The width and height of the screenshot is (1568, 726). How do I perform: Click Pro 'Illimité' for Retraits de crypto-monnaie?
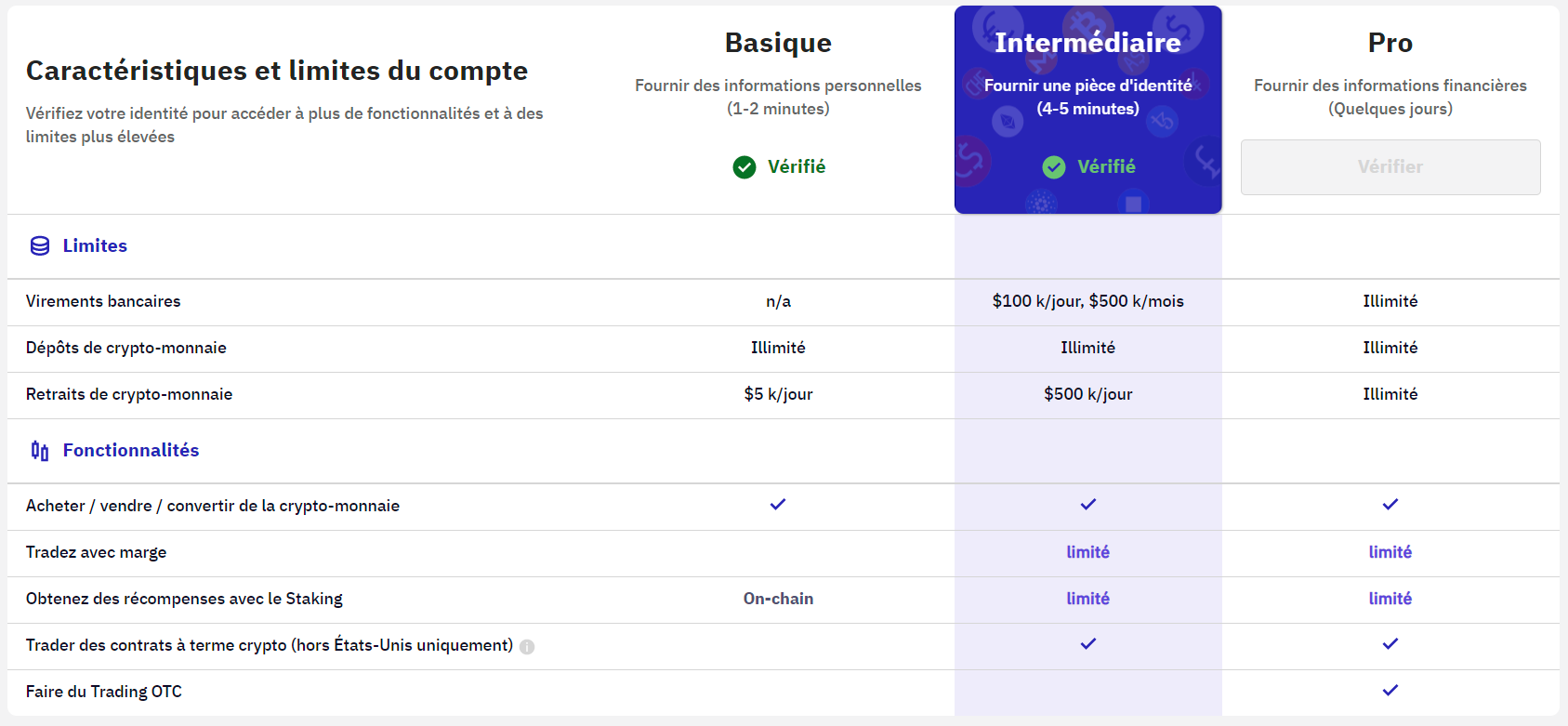pos(1390,394)
